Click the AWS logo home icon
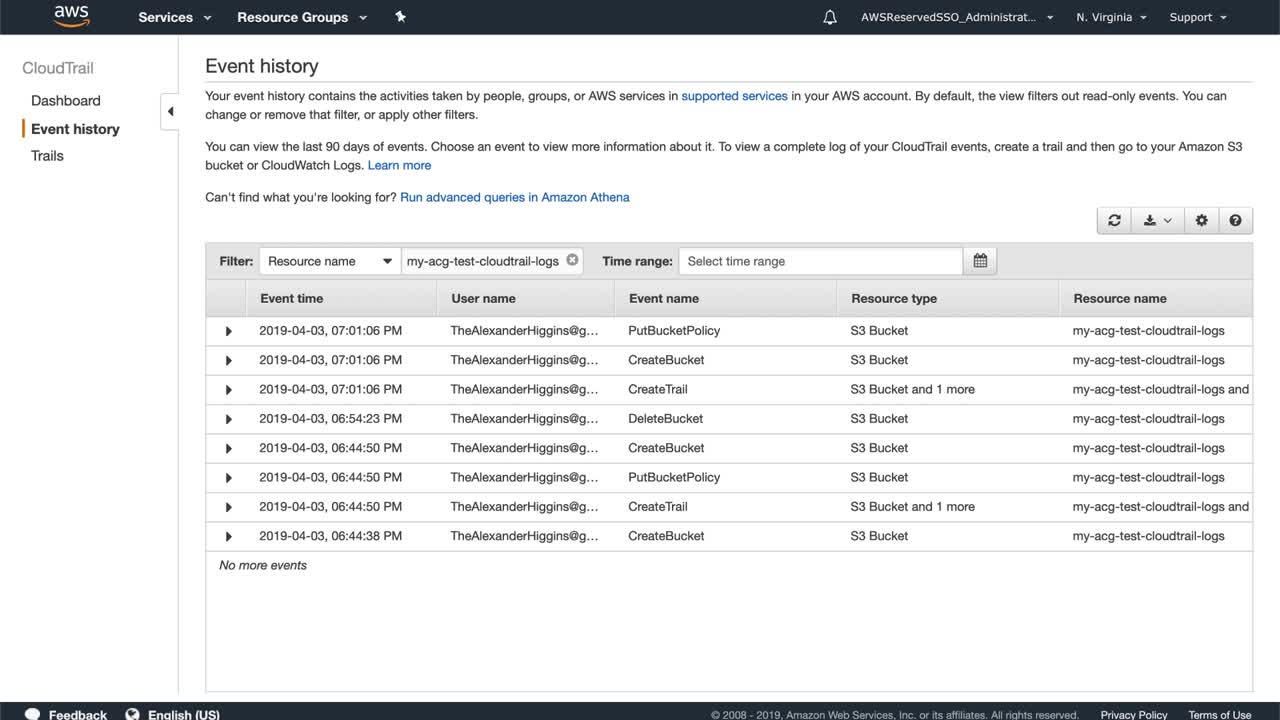 coord(71,16)
